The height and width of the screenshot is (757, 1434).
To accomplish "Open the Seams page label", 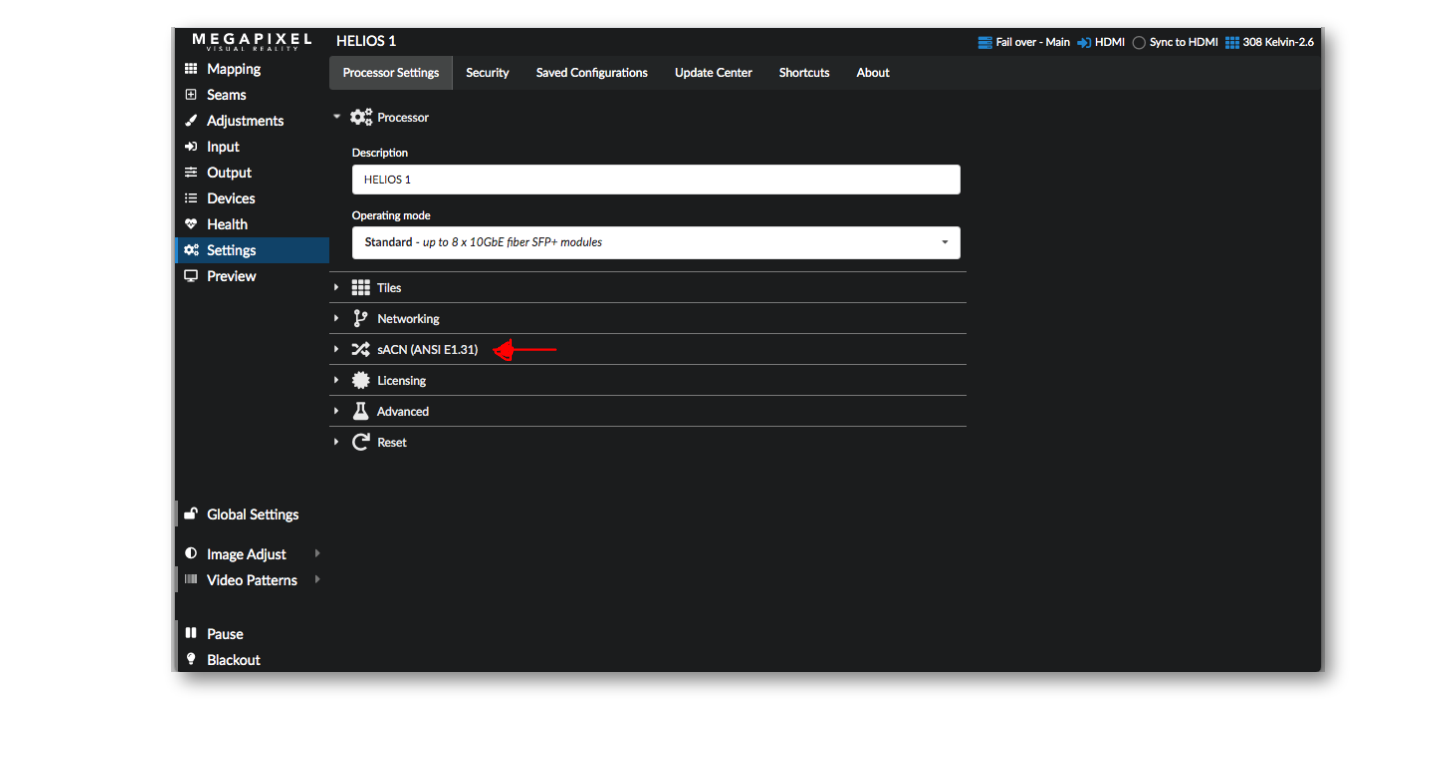I will [x=226, y=95].
